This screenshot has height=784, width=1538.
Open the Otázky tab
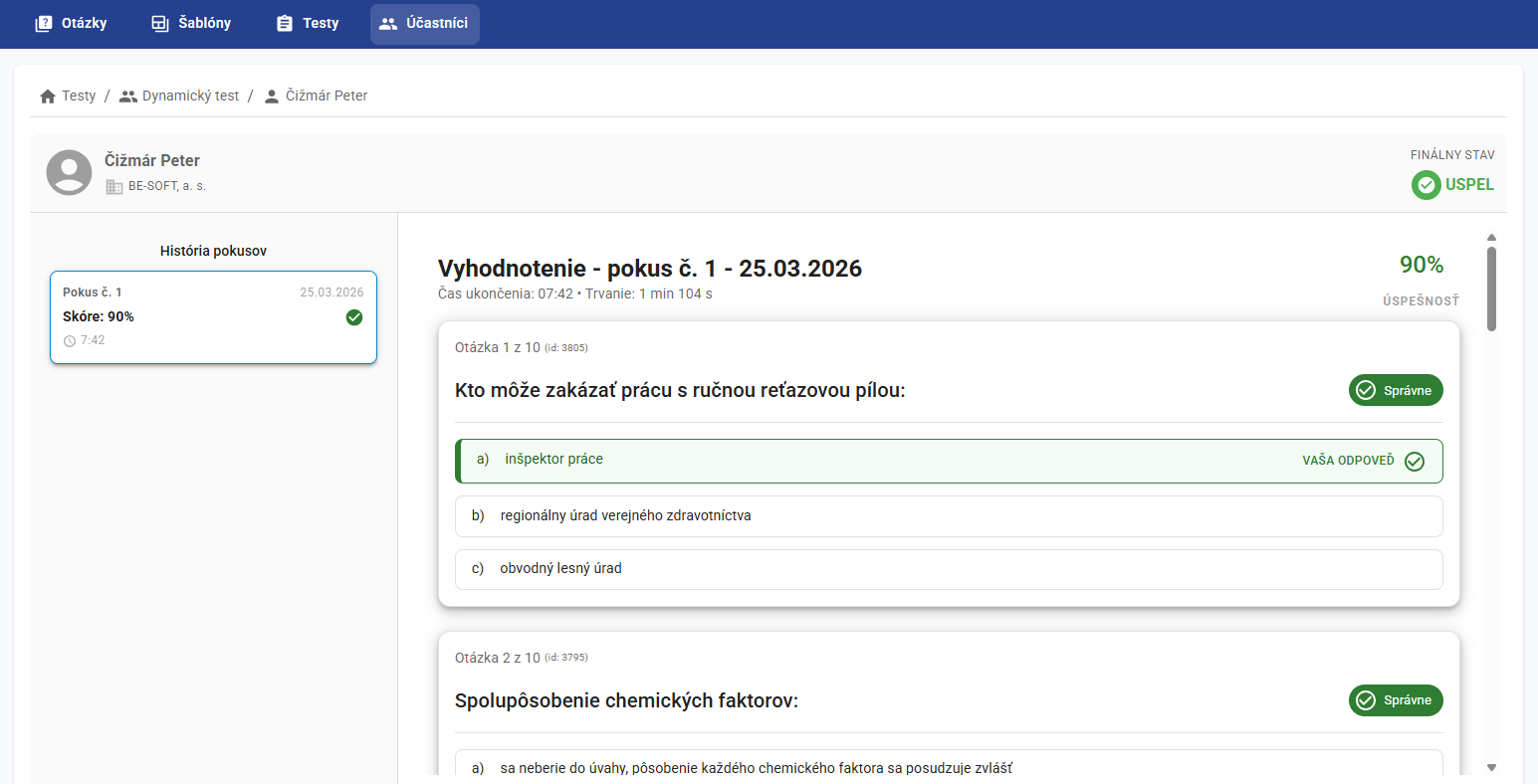click(71, 24)
